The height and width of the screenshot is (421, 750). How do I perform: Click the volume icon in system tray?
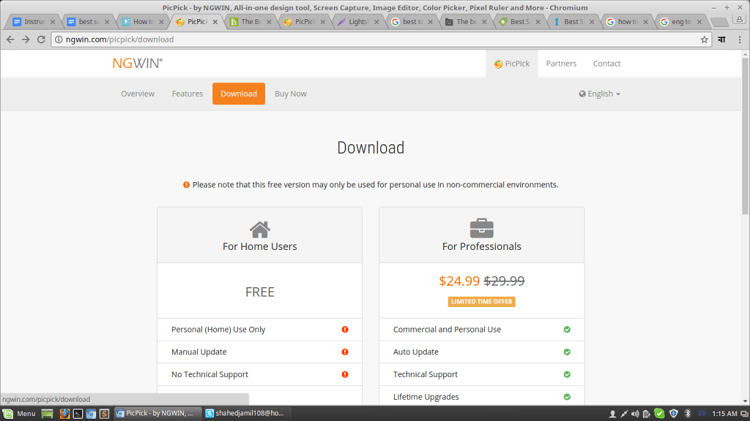635,414
